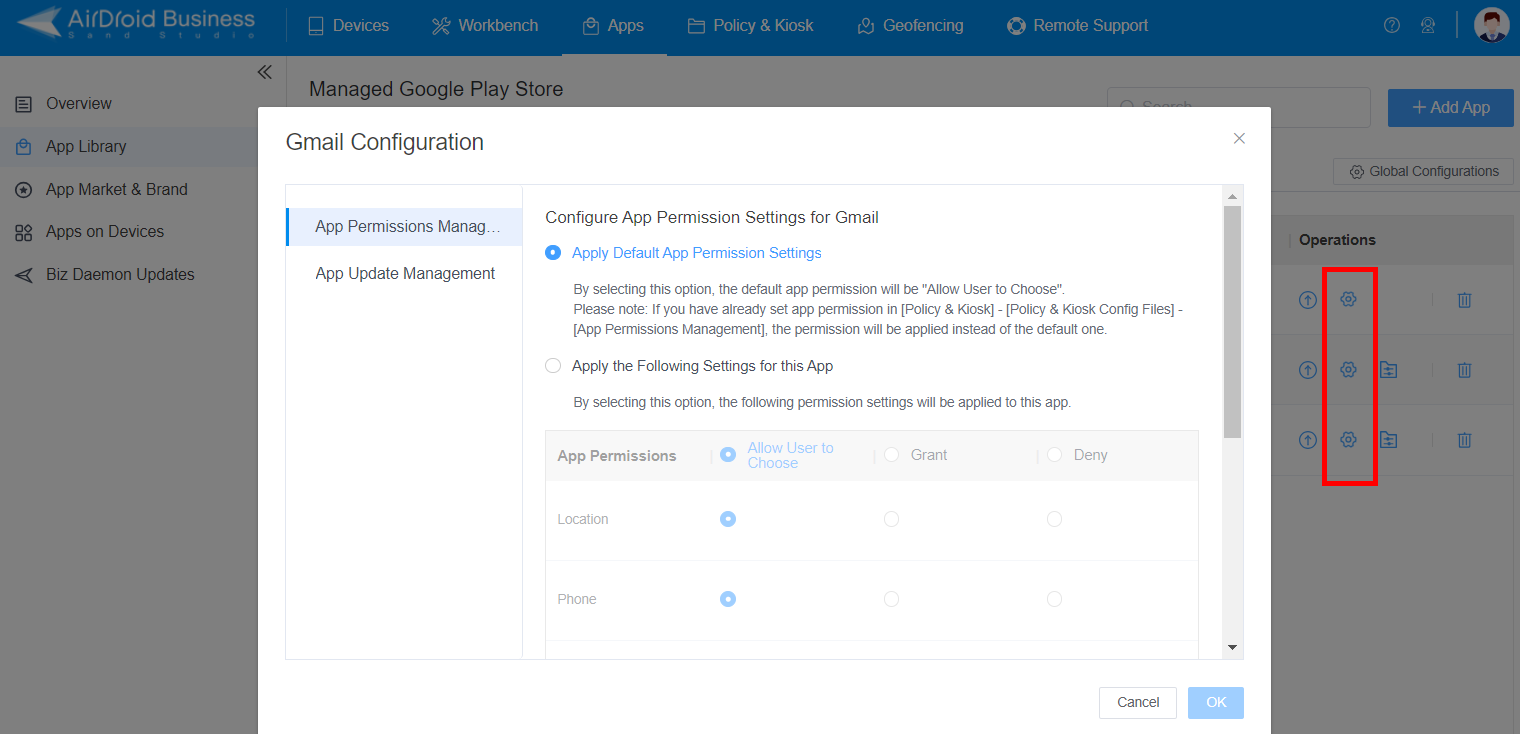Screen dimensions: 1520x734
Task: Click the upload arrow icon in first app row
Action: click(x=1308, y=299)
